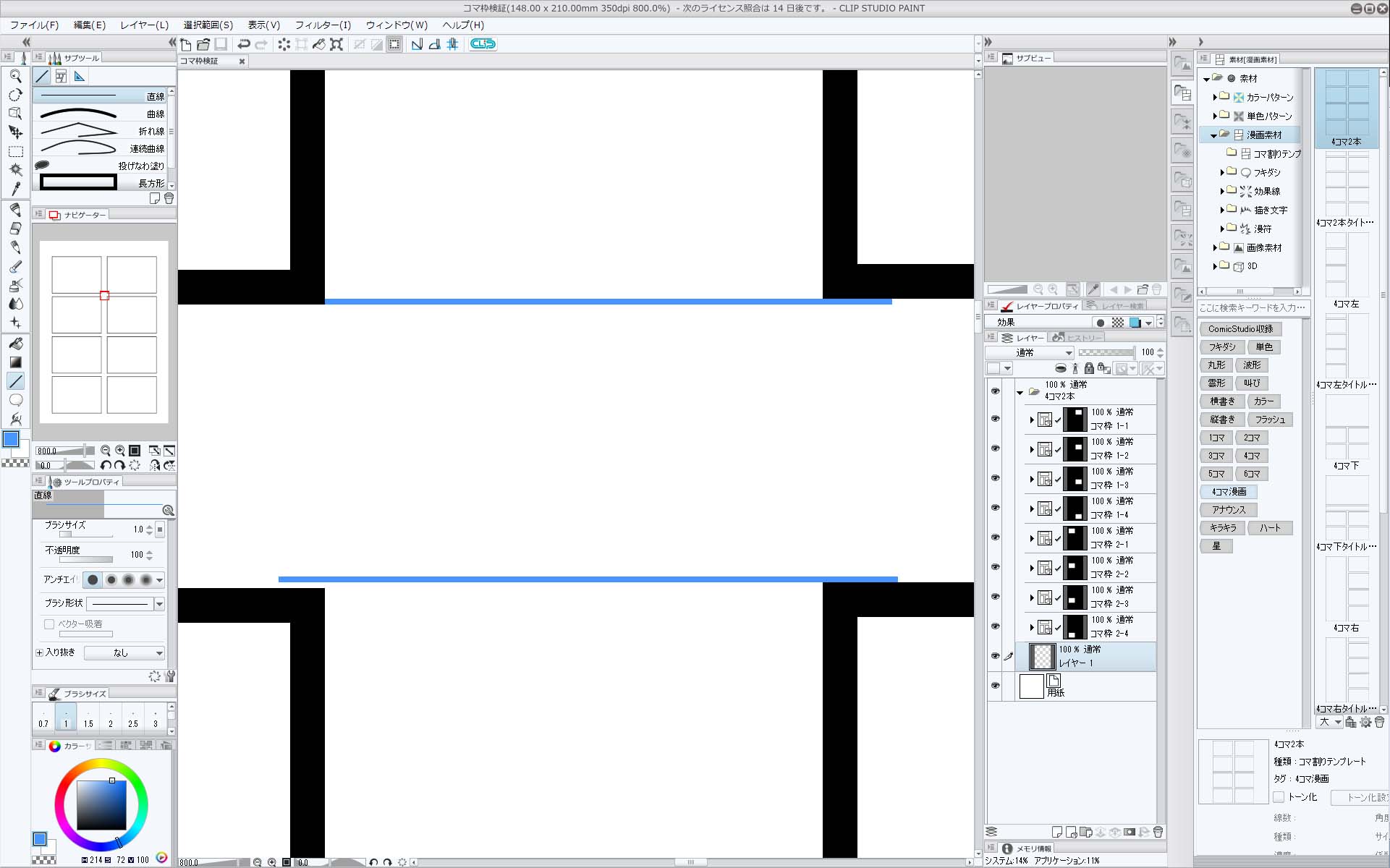Select the eyedropper tool

[x=15, y=189]
